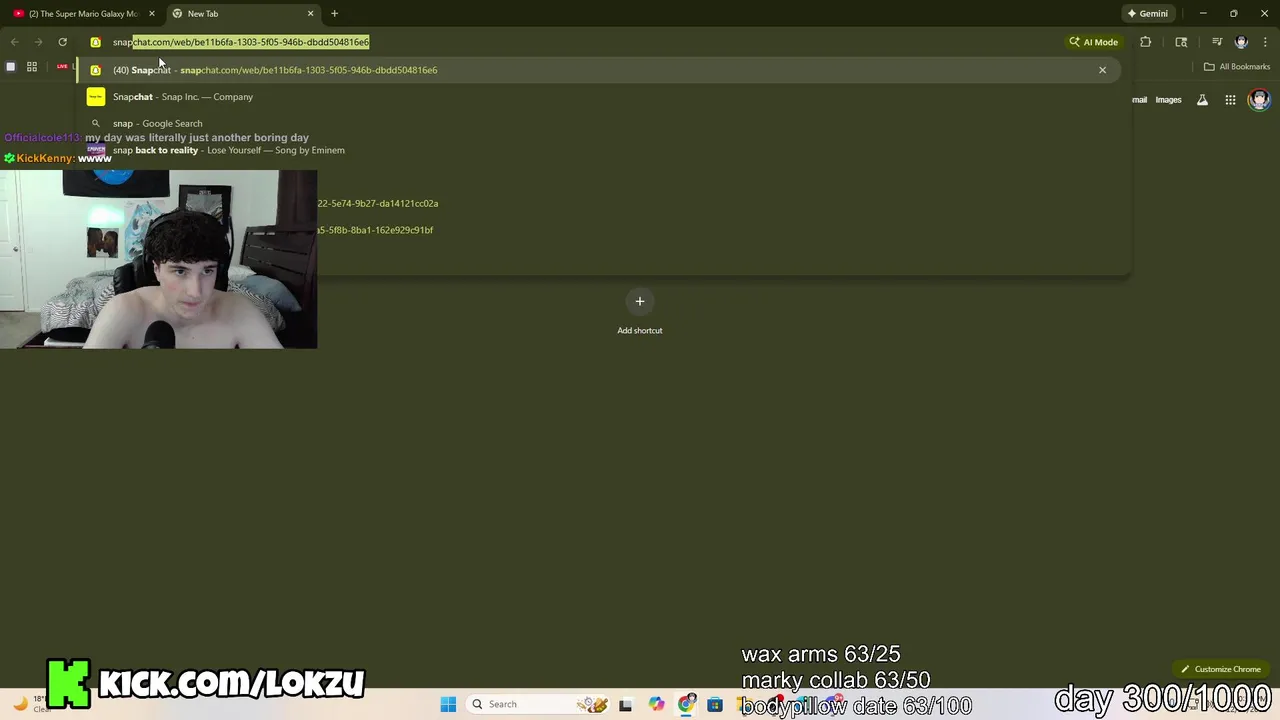1280x720 pixels.
Task: Open the Extensions puzzle icon
Action: pos(1146,42)
